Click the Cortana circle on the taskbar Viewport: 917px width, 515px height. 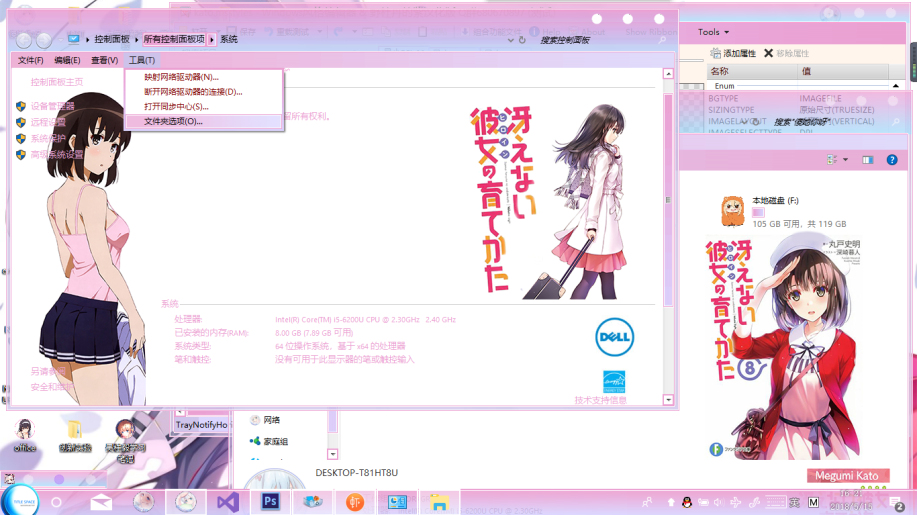point(56,502)
